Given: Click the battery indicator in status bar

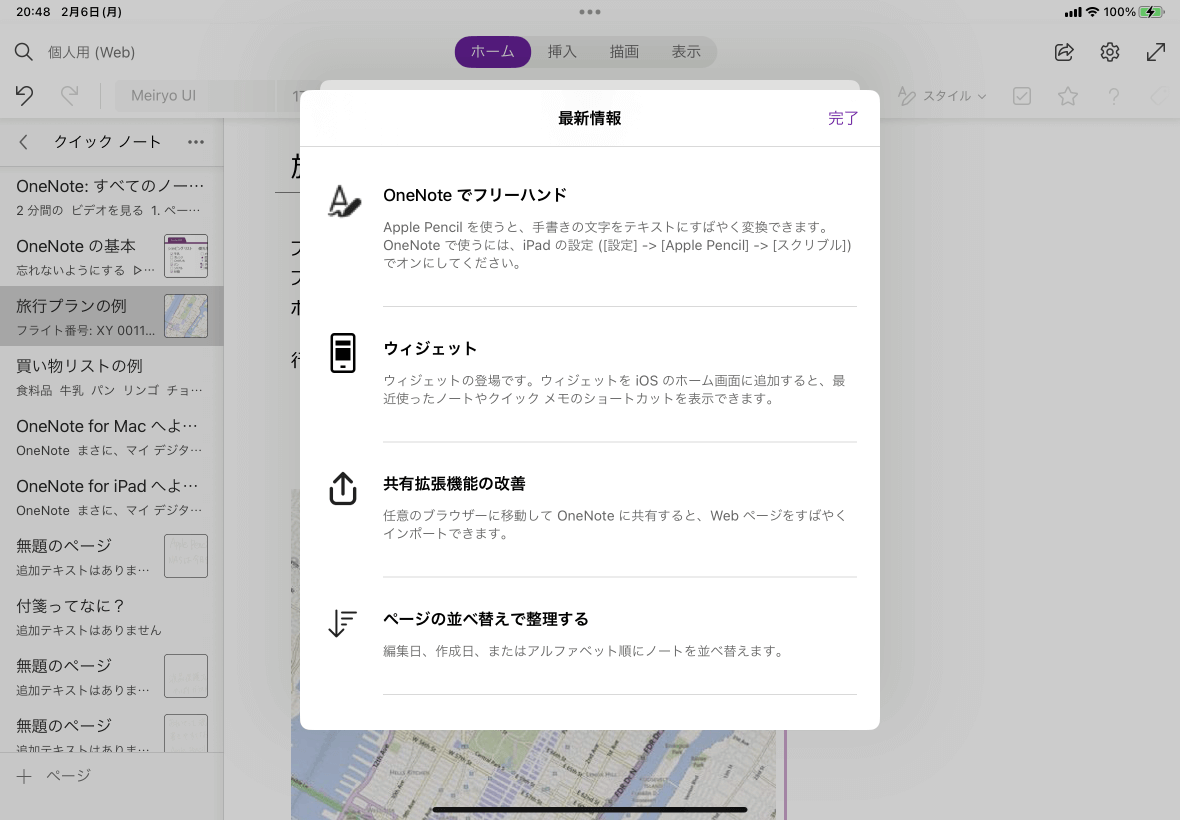Looking at the screenshot, I should (x=1151, y=12).
